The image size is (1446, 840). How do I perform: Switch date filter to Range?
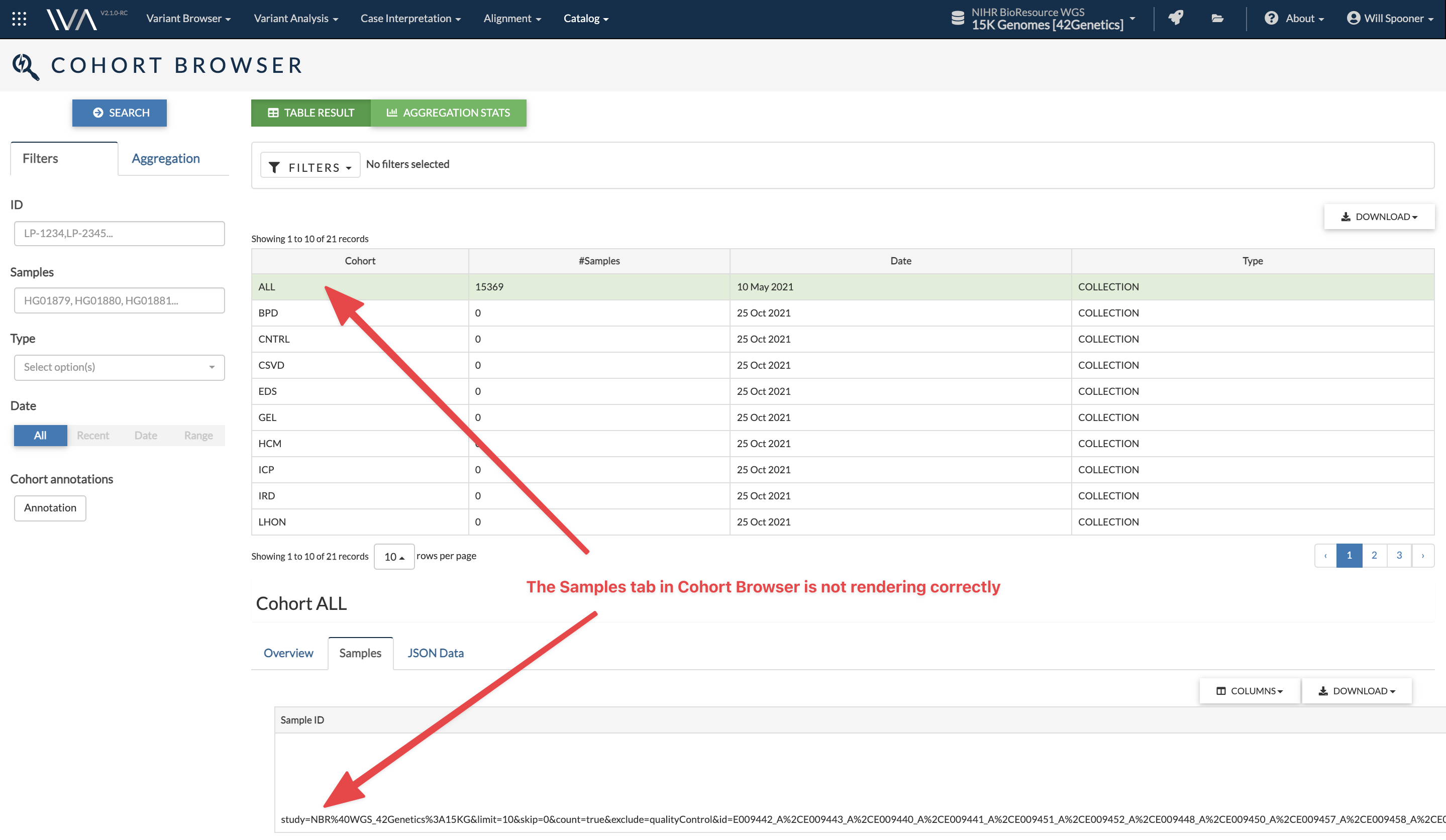point(197,436)
